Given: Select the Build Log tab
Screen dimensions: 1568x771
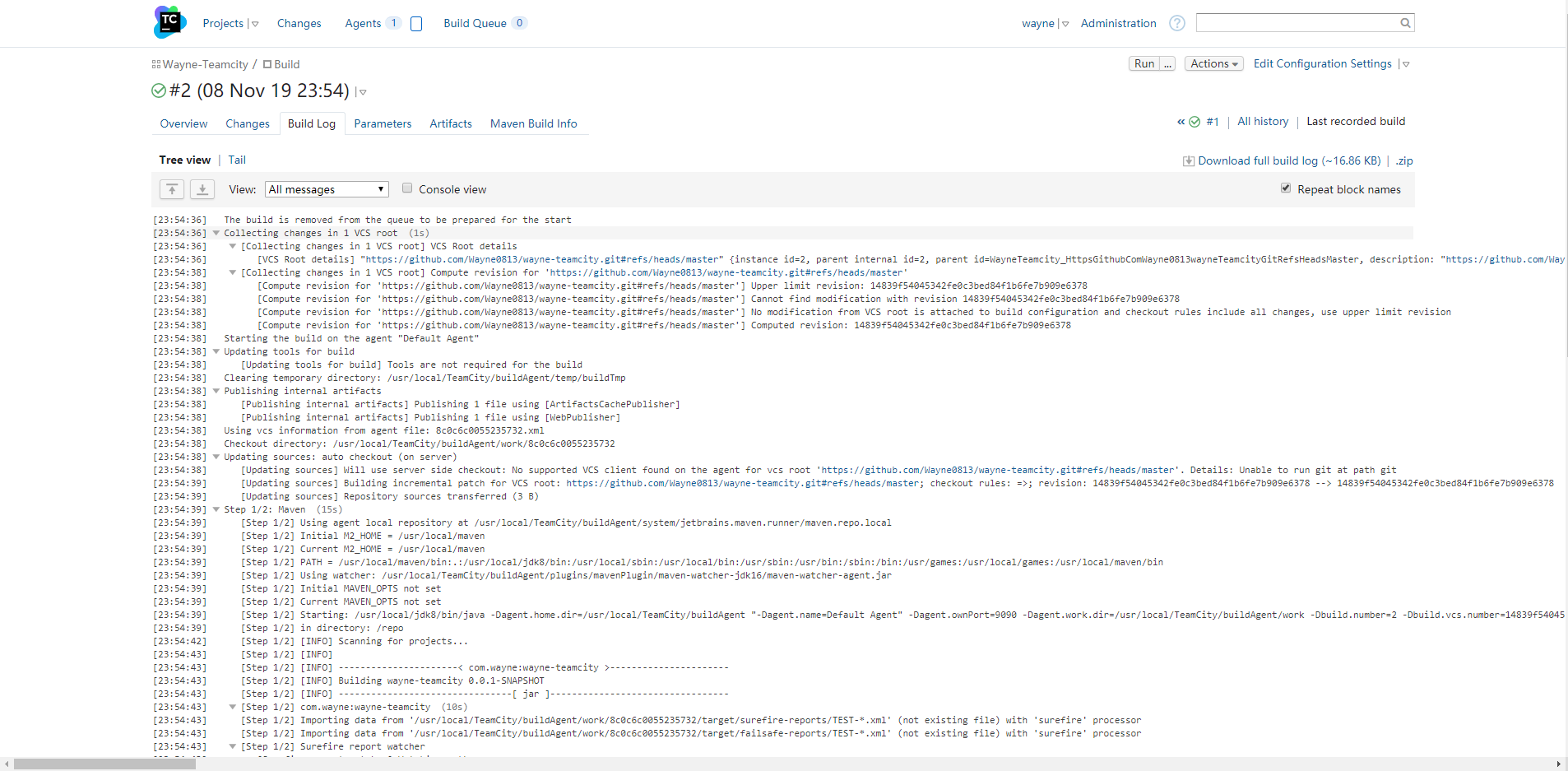Looking at the screenshot, I should pos(312,123).
